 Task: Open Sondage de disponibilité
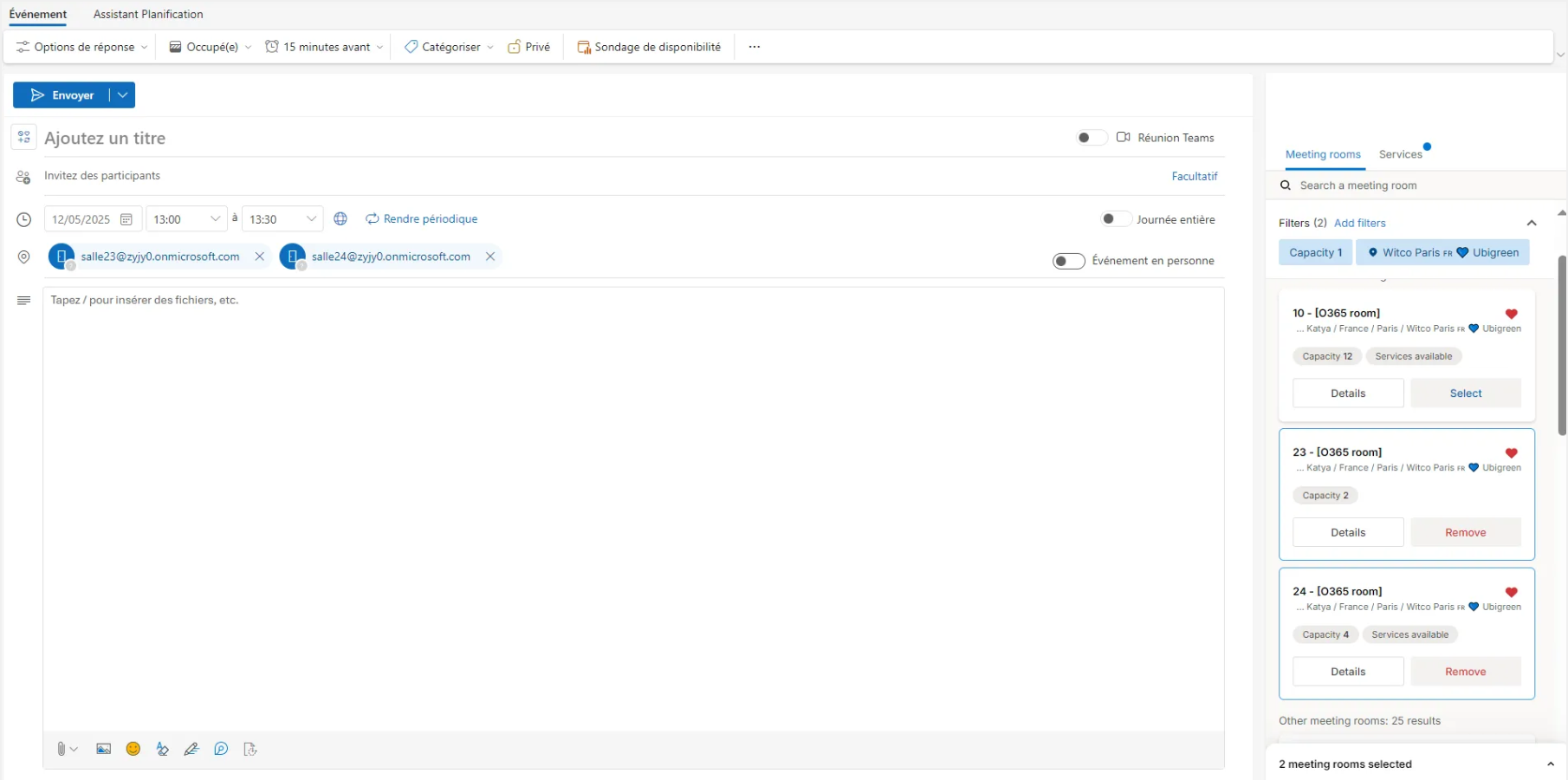pyautogui.click(x=649, y=47)
